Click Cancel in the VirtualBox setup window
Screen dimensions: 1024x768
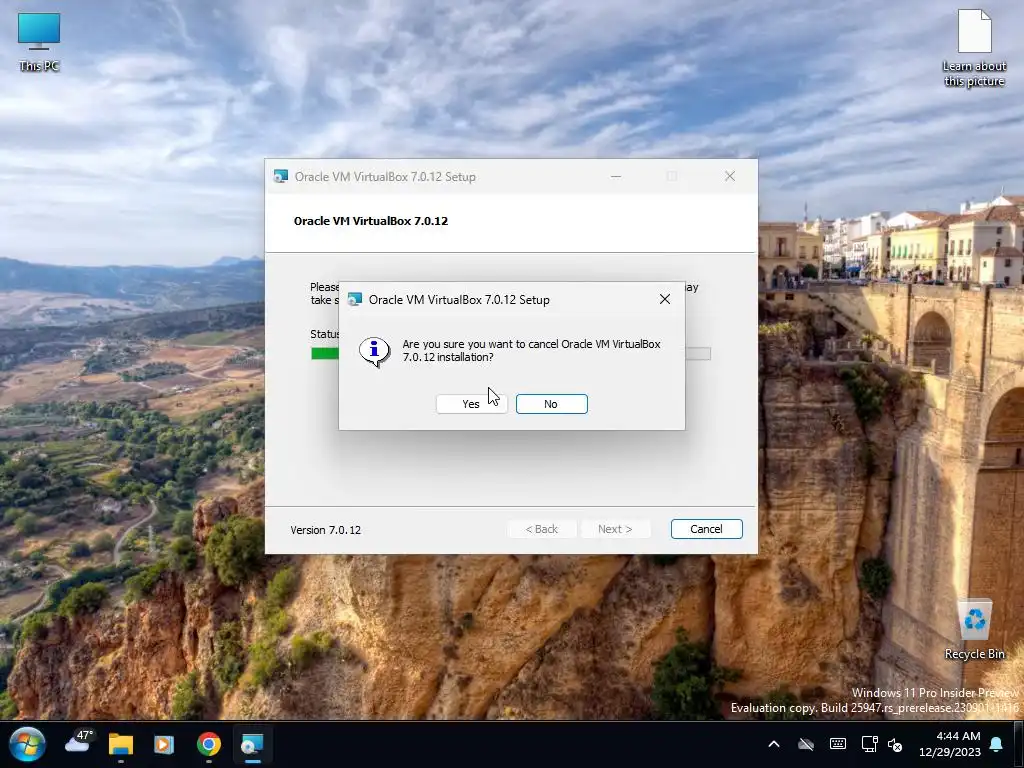click(706, 529)
